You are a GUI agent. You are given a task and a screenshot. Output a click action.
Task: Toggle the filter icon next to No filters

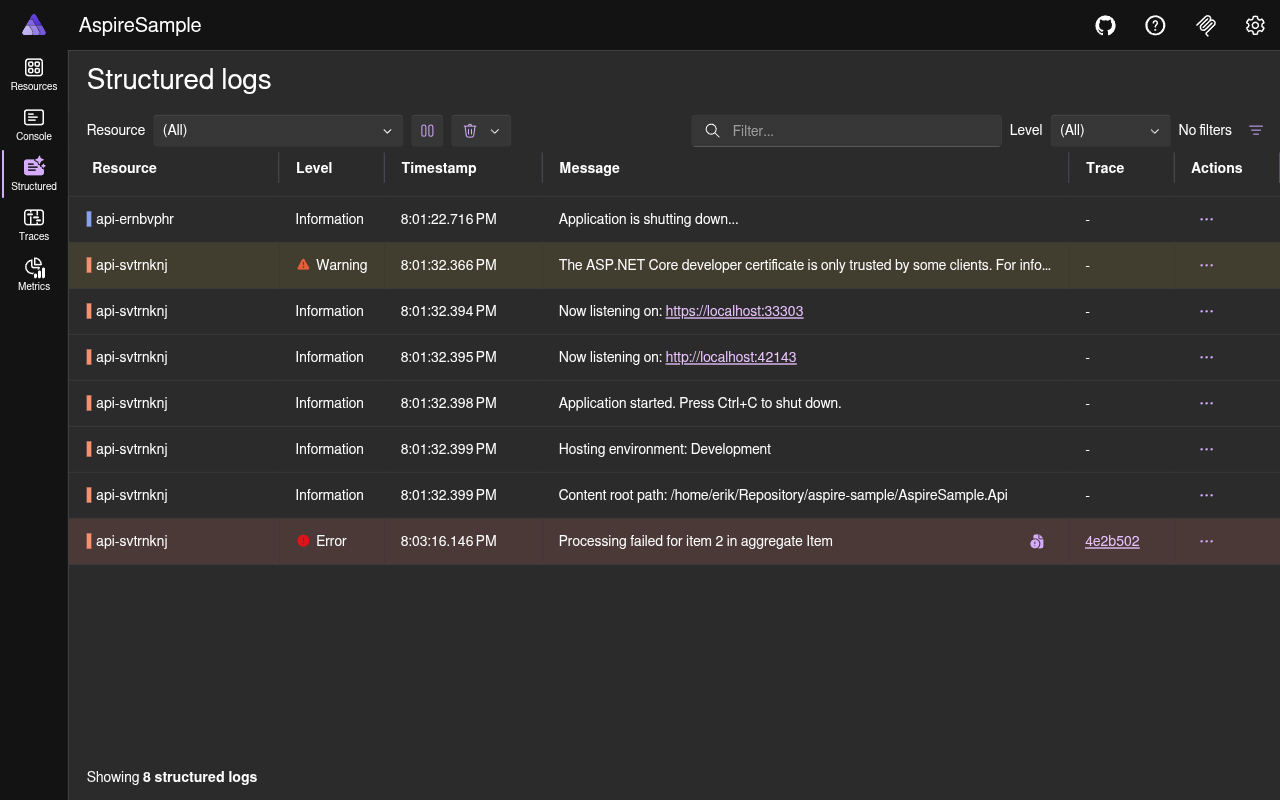[x=1256, y=130]
